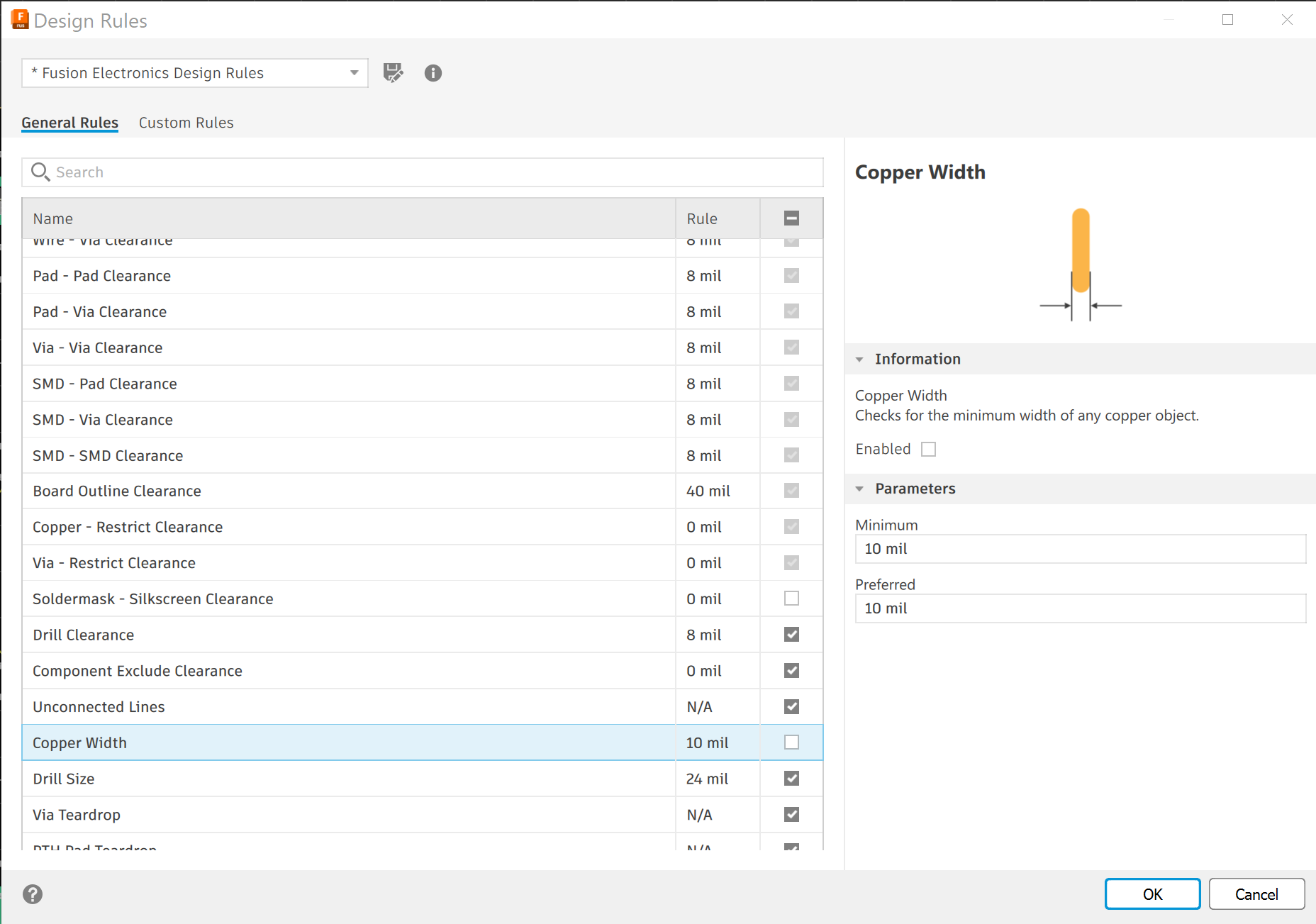Uncheck the Drill Clearance checkbox
The image size is (1316, 924).
(x=791, y=635)
